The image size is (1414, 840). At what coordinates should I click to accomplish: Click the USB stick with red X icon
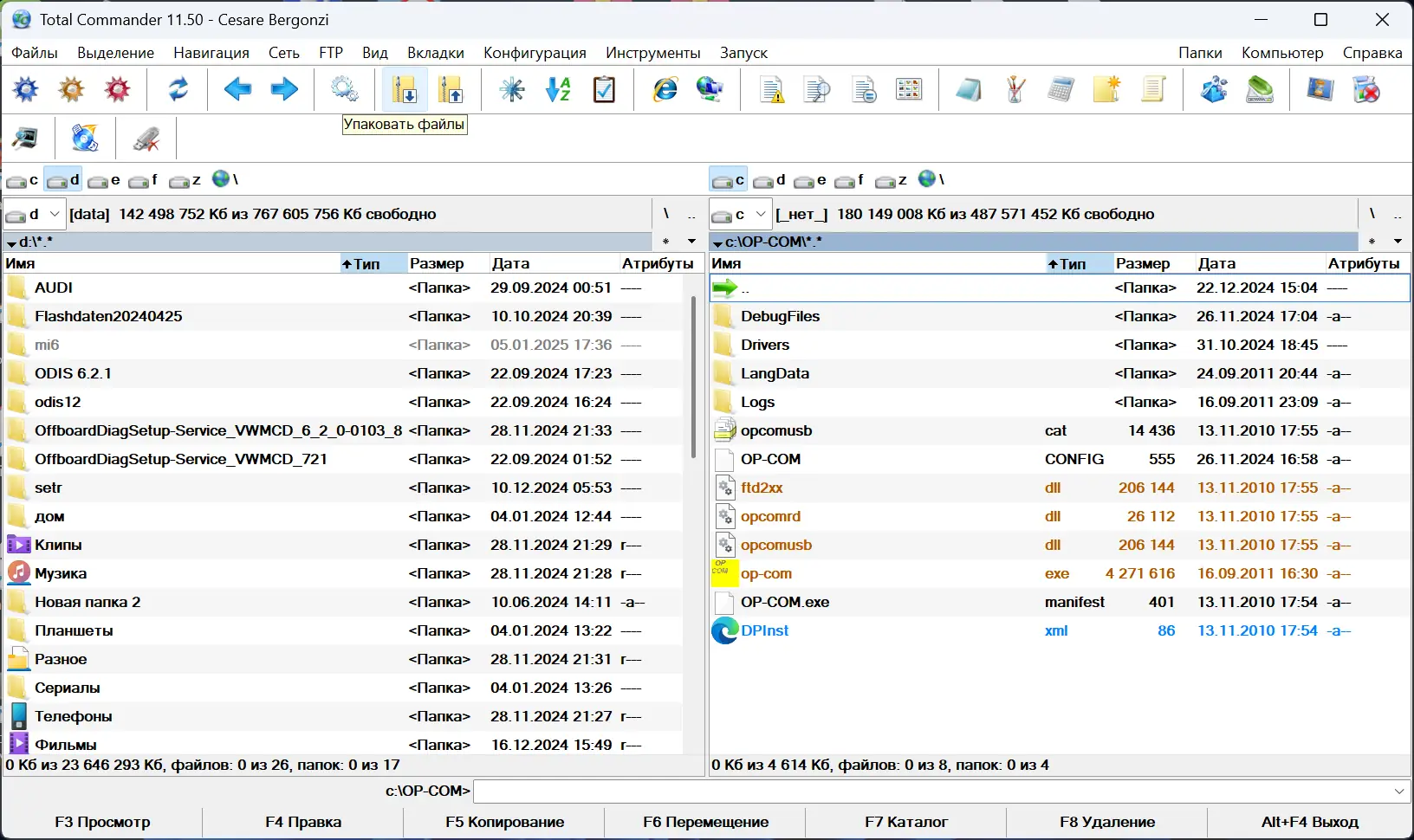pos(146,138)
